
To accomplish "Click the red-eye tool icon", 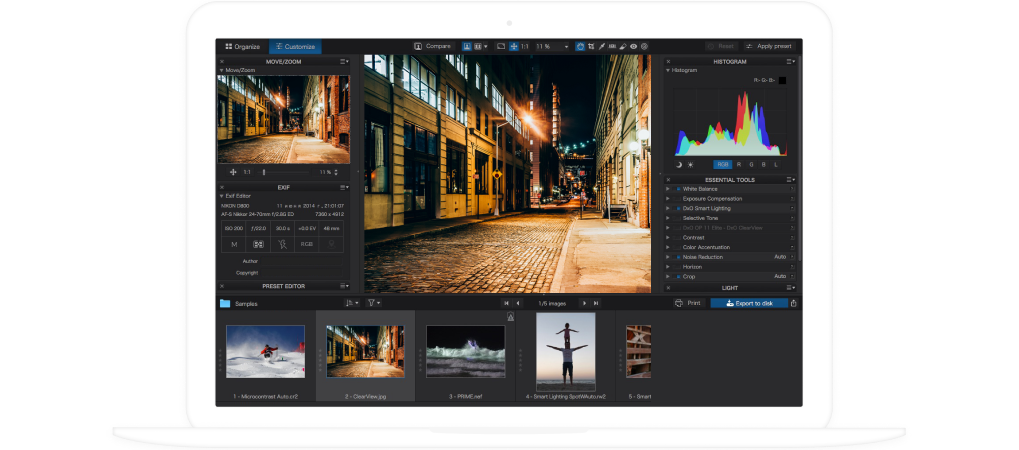I will (633, 46).
